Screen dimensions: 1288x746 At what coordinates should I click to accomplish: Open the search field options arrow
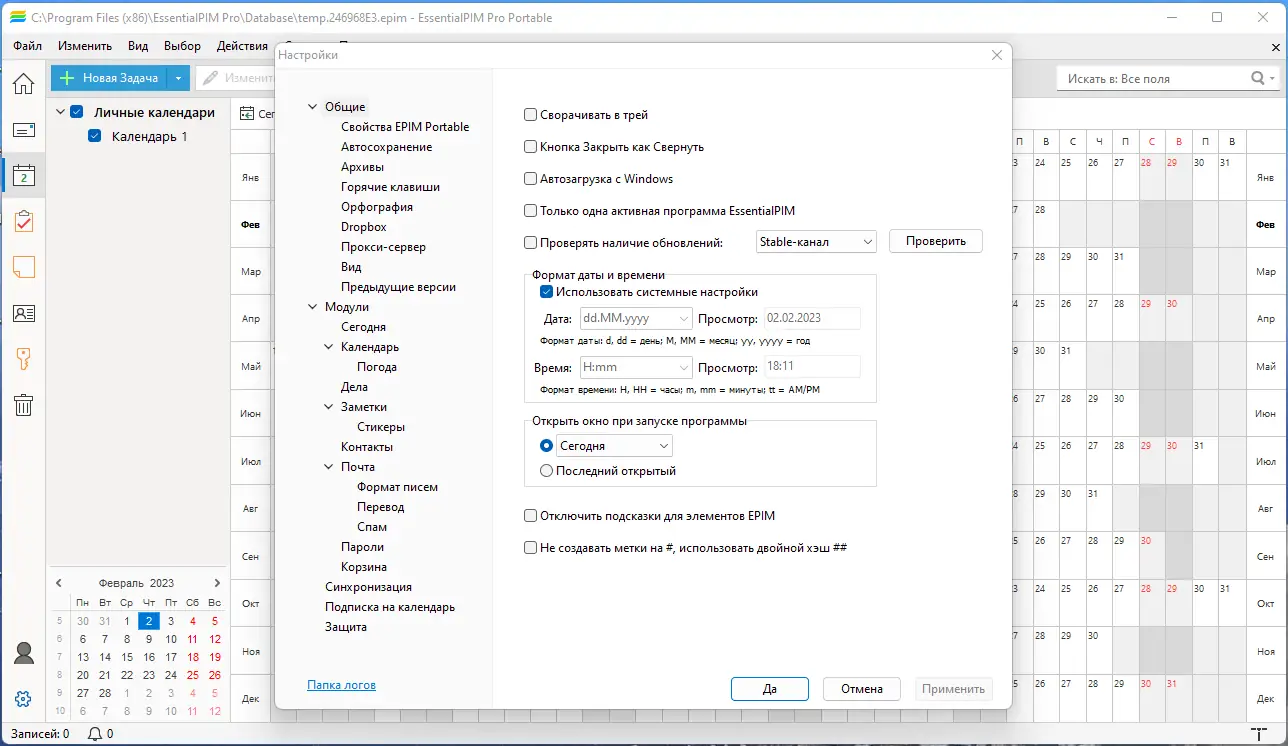point(1273,78)
